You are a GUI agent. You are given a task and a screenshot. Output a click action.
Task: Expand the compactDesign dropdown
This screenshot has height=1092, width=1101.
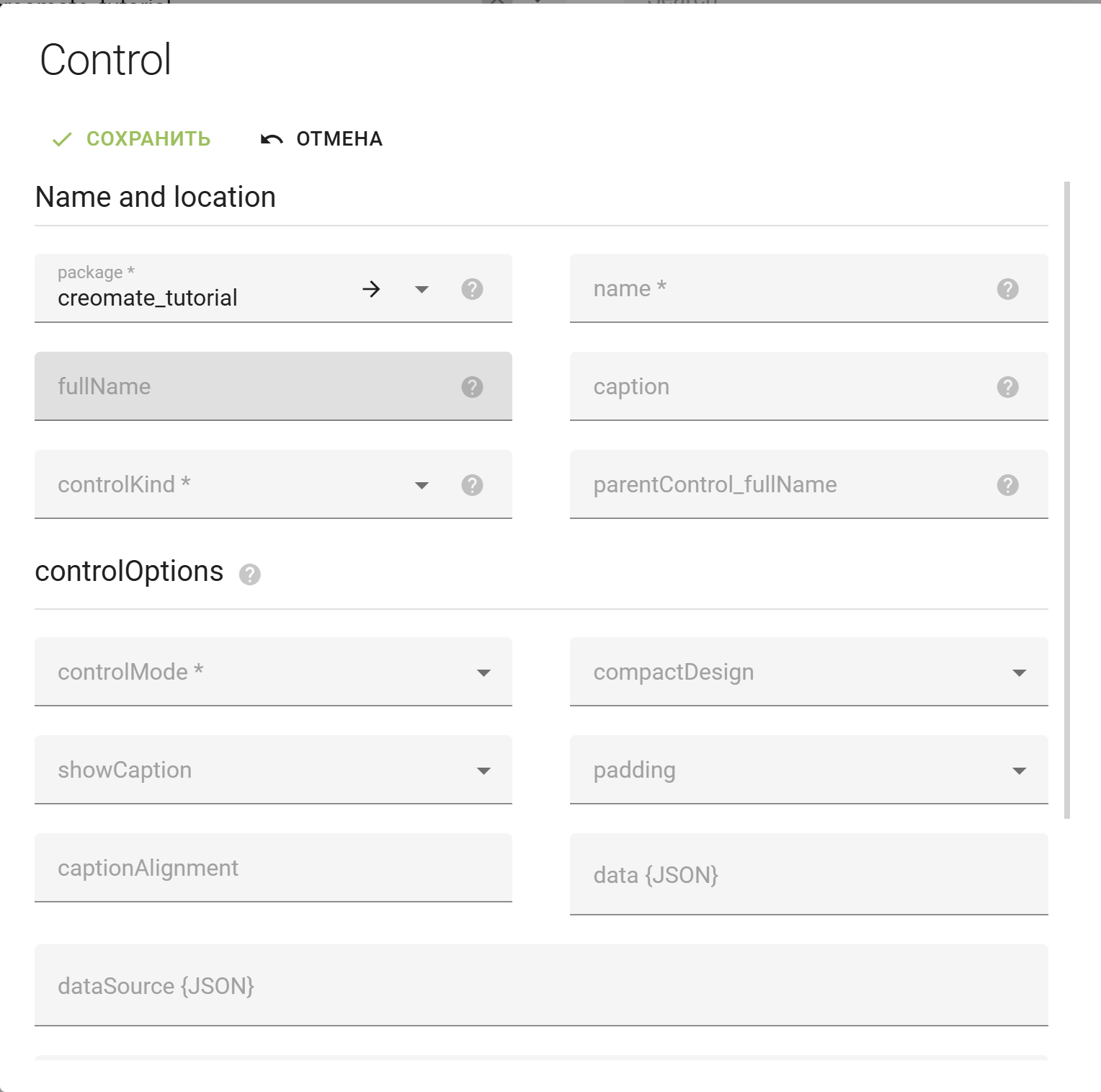point(1019,672)
